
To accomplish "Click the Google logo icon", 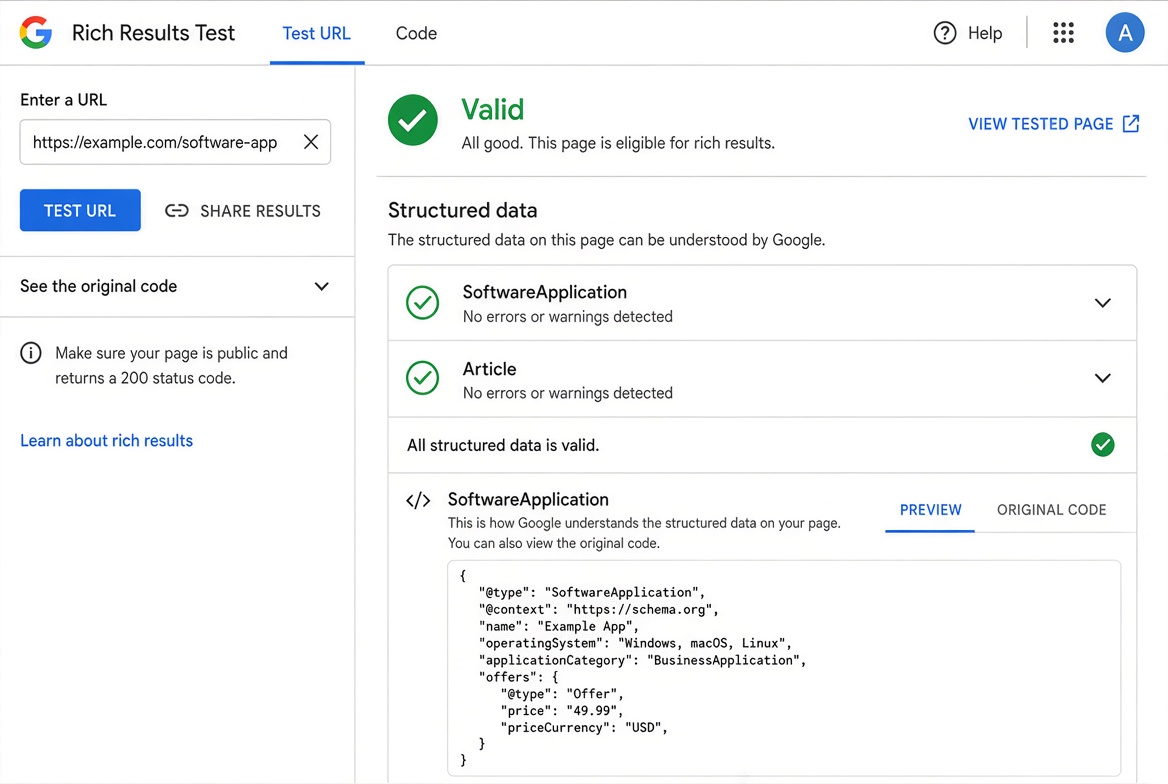I will click(36, 33).
